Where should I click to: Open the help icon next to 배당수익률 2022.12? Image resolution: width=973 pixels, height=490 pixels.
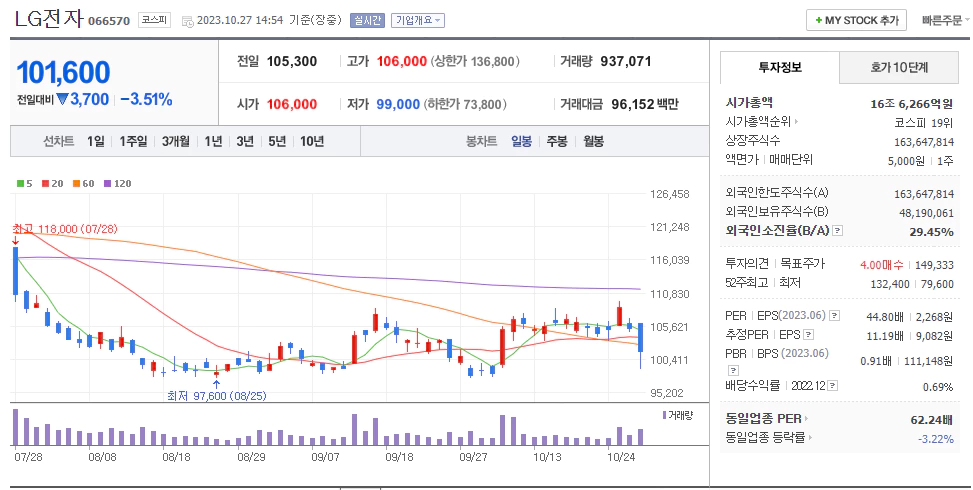pyautogui.click(x=832, y=386)
